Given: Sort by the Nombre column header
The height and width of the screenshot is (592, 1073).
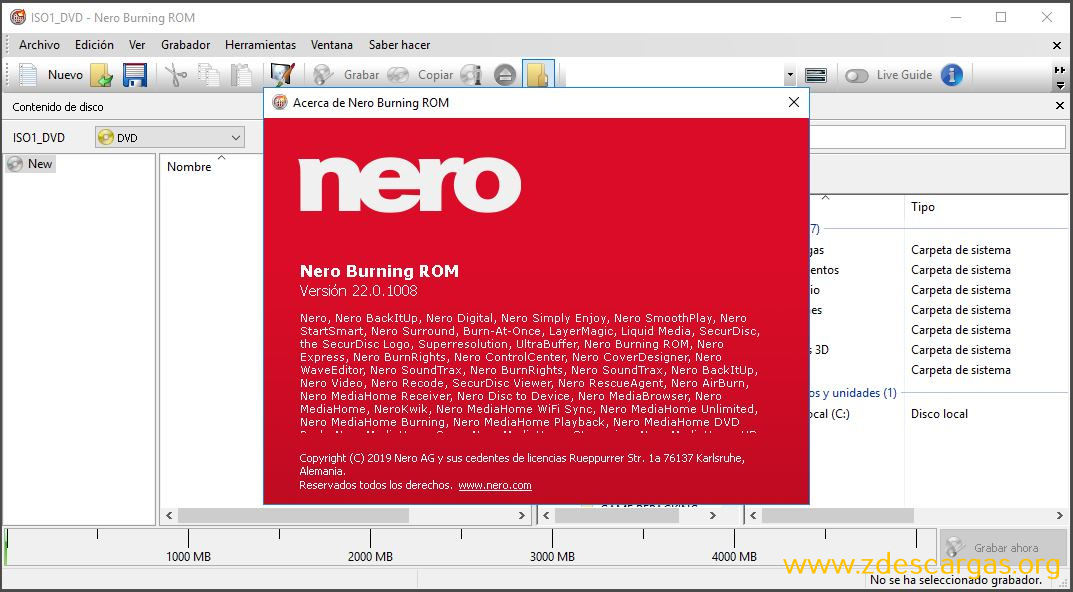Looking at the screenshot, I should (x=189, y=166).
